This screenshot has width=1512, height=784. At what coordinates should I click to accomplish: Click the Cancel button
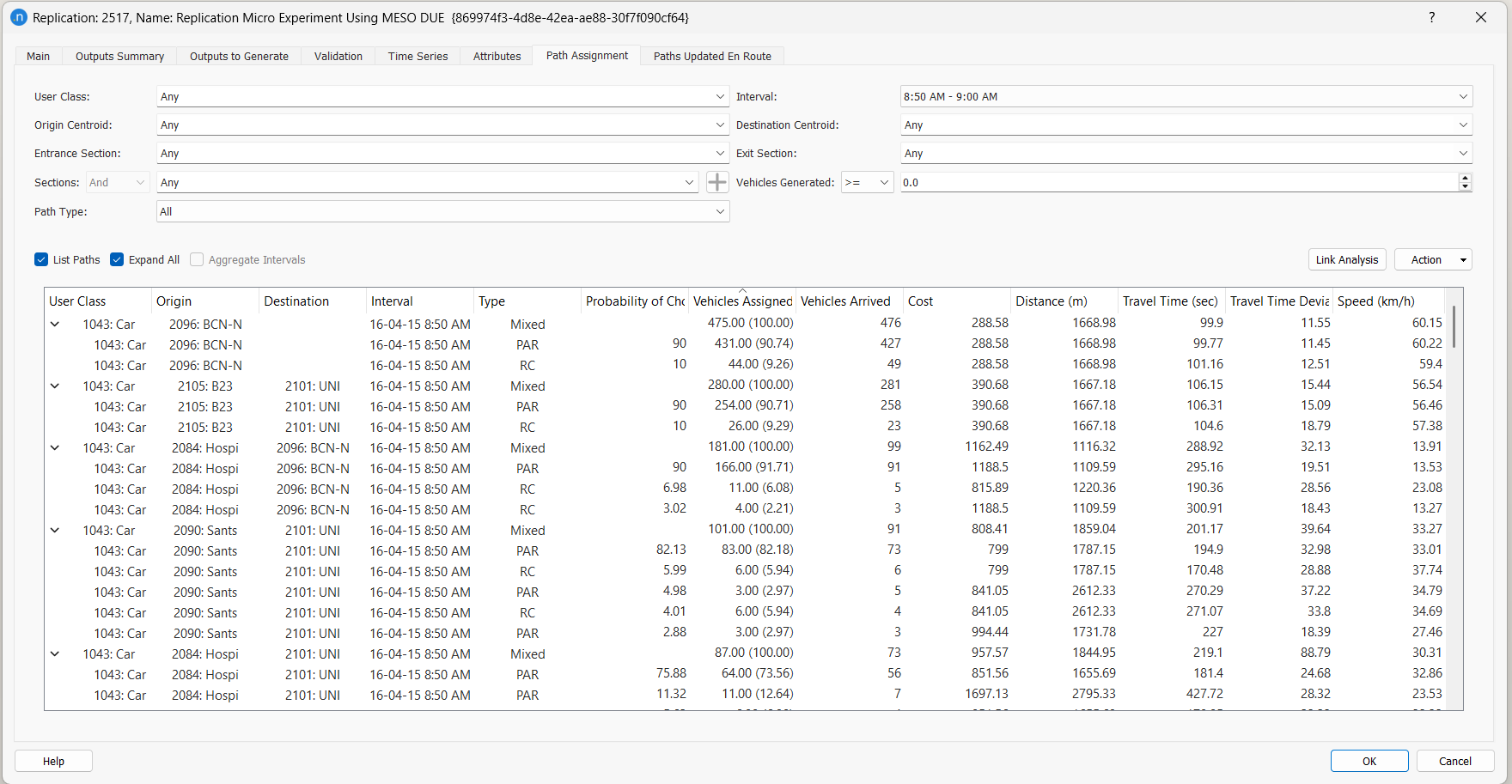coord(1454,761)
